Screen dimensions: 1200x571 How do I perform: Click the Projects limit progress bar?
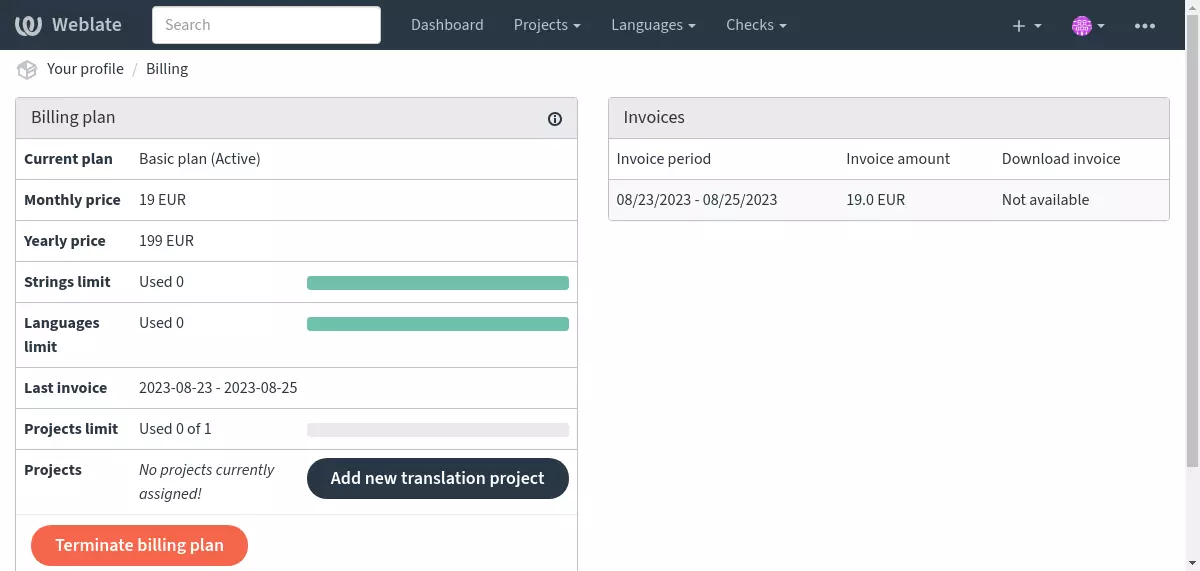tap(438, 430)
